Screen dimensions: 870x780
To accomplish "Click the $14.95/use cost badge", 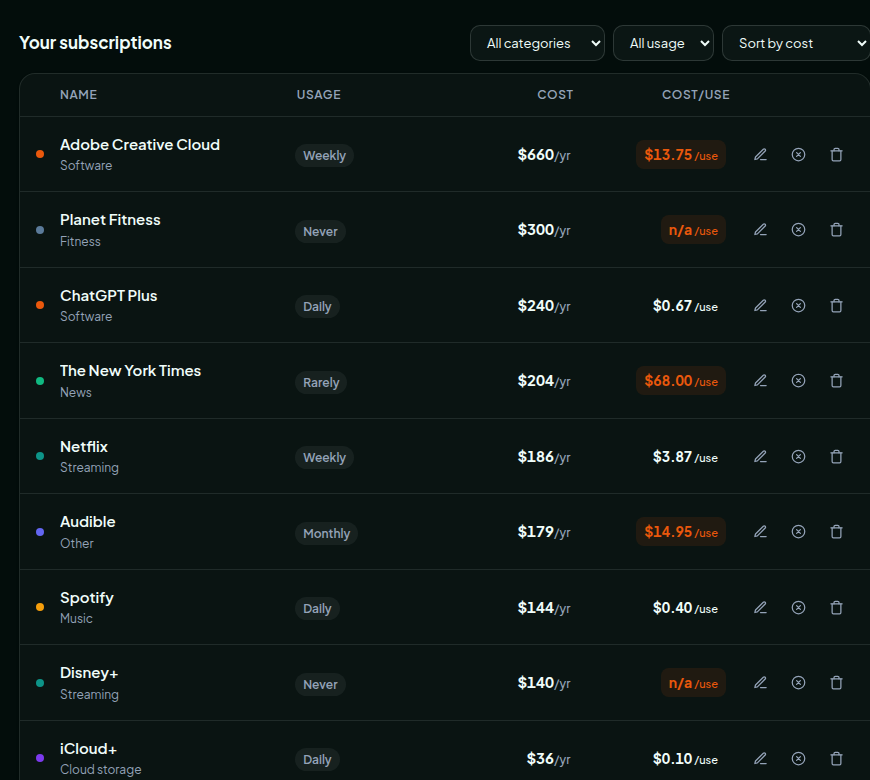I will point(681,532).
